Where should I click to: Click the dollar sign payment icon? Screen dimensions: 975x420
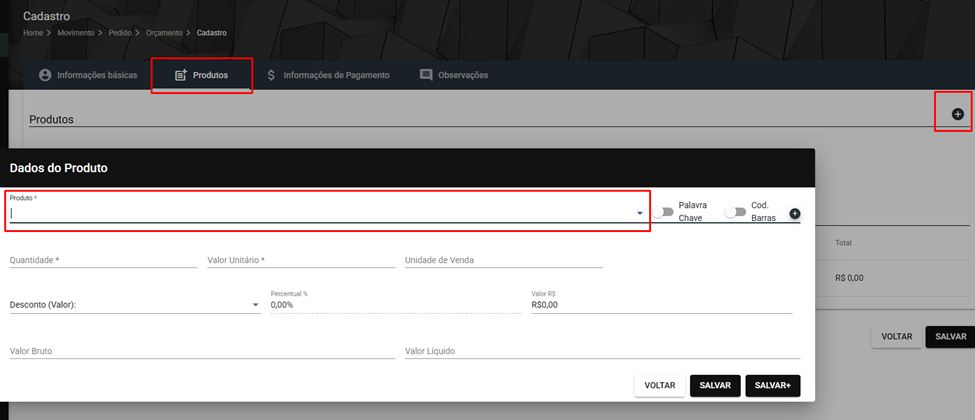(271, 75)
